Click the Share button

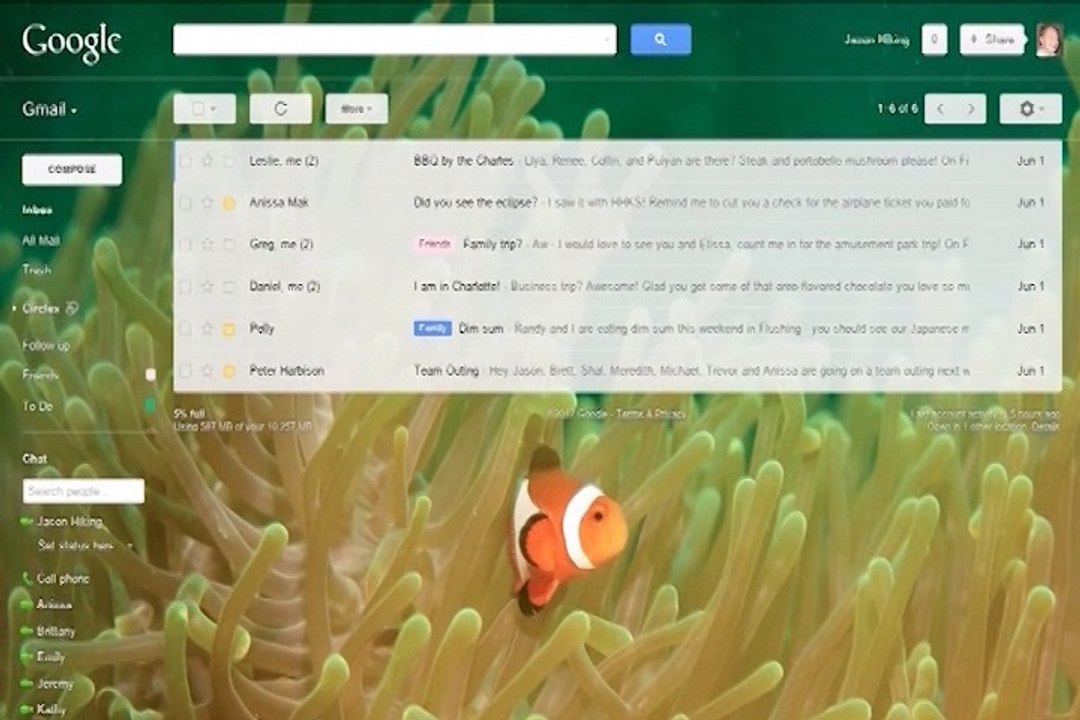point(992,39)
